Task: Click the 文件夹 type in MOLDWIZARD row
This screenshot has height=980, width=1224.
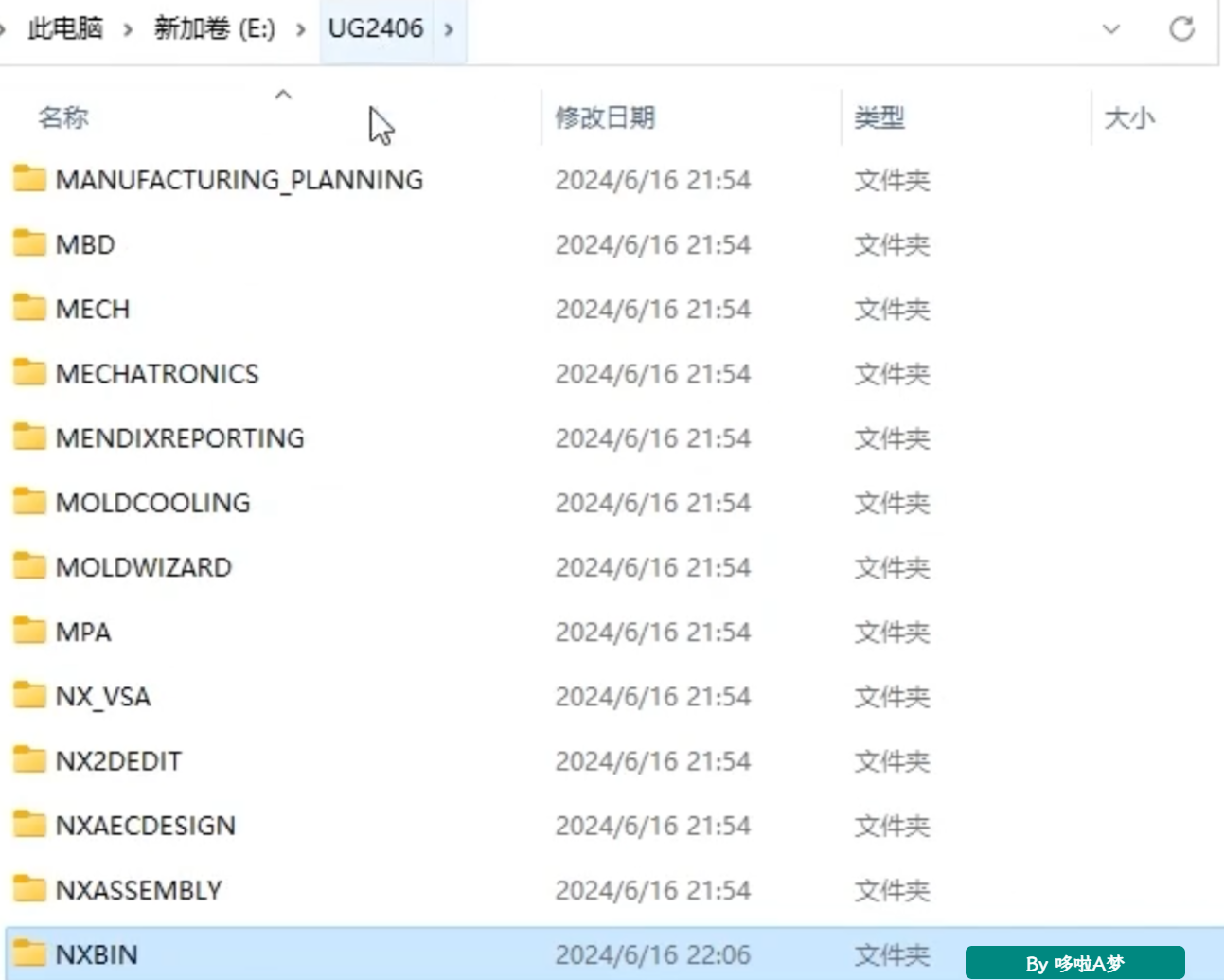Action: click(x=892, y=567)
